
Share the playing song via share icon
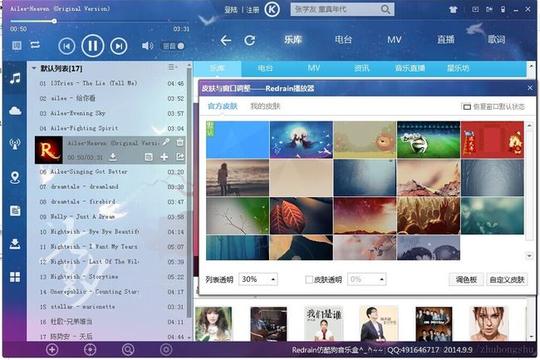click(180, 157)
